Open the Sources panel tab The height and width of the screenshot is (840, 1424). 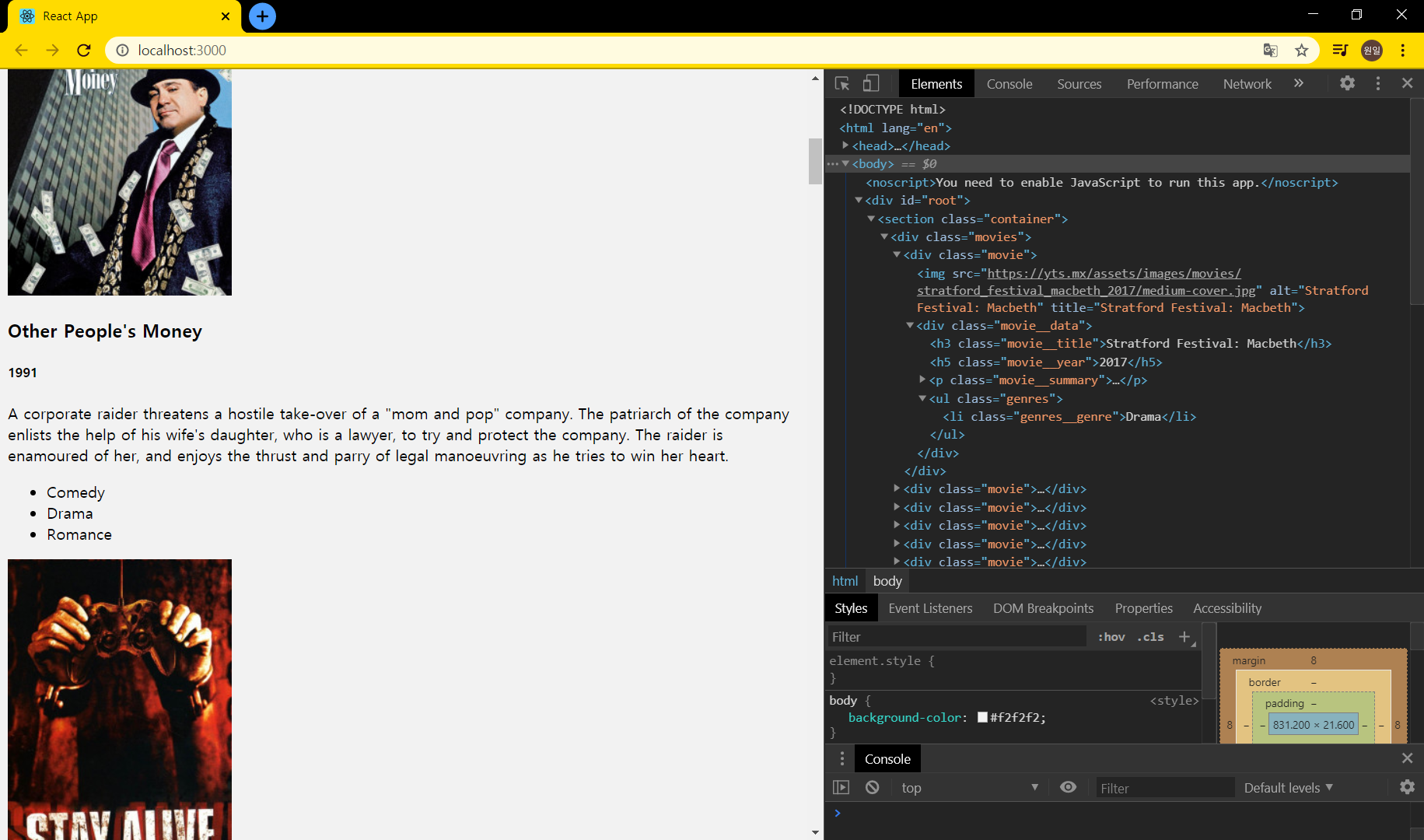click(x=1079, y=84)
